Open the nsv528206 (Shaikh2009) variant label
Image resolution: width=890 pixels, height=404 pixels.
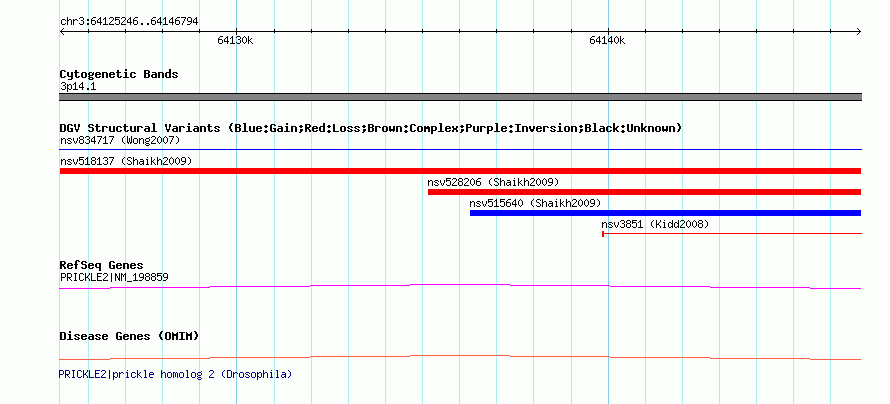tap(493, 182)
